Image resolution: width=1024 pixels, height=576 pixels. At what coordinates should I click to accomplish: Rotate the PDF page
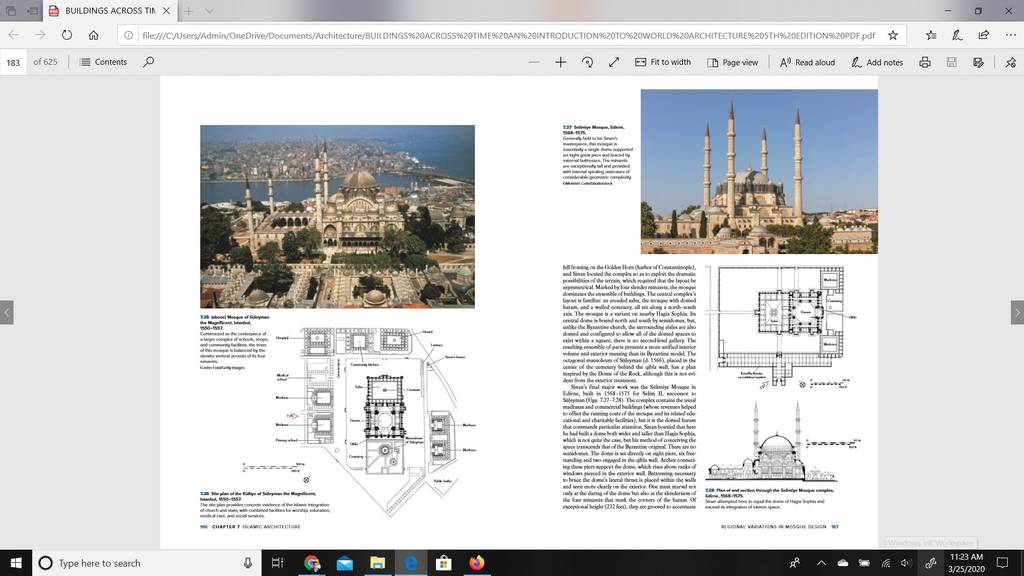click(587, 62)
